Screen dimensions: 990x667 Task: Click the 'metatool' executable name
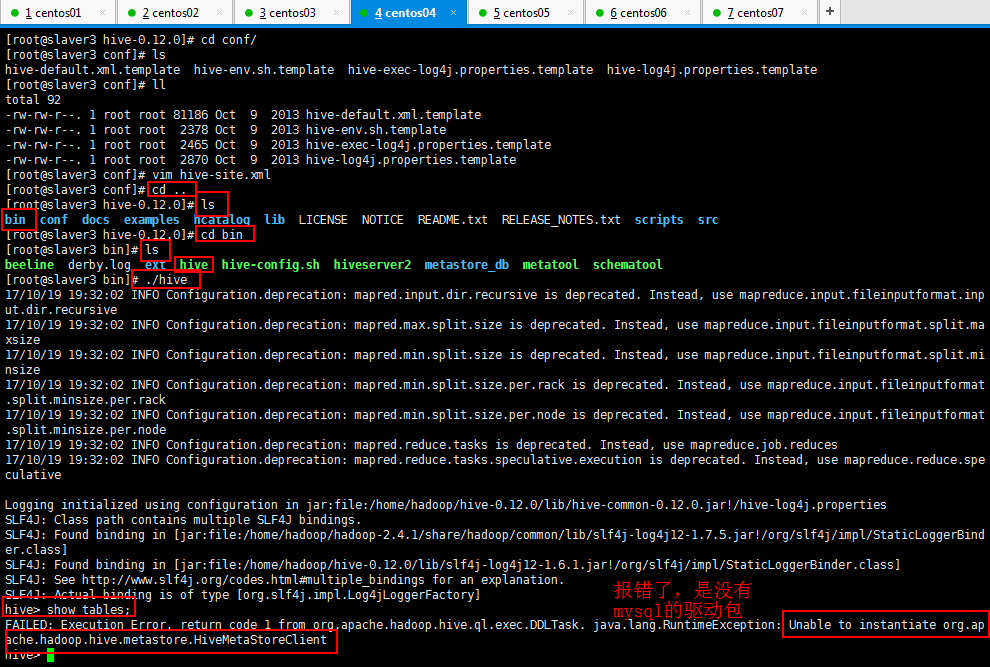550,265
